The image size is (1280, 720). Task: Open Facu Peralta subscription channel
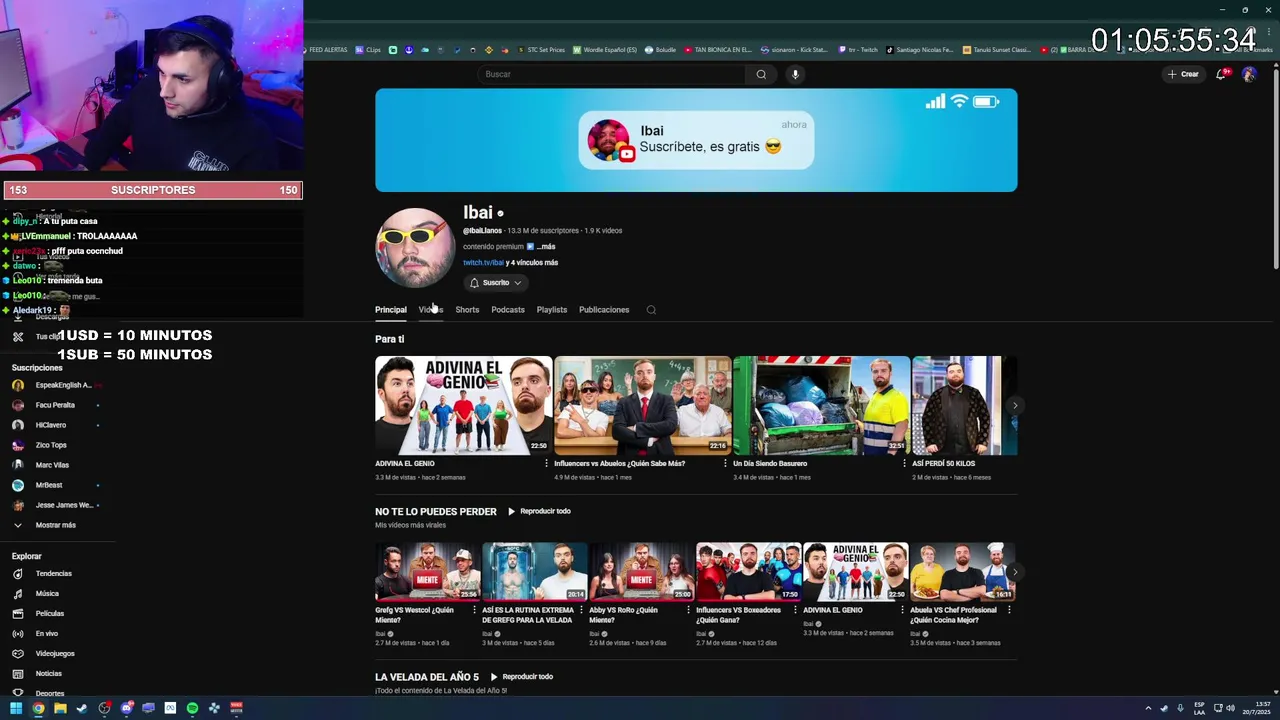tap(55, 405)
